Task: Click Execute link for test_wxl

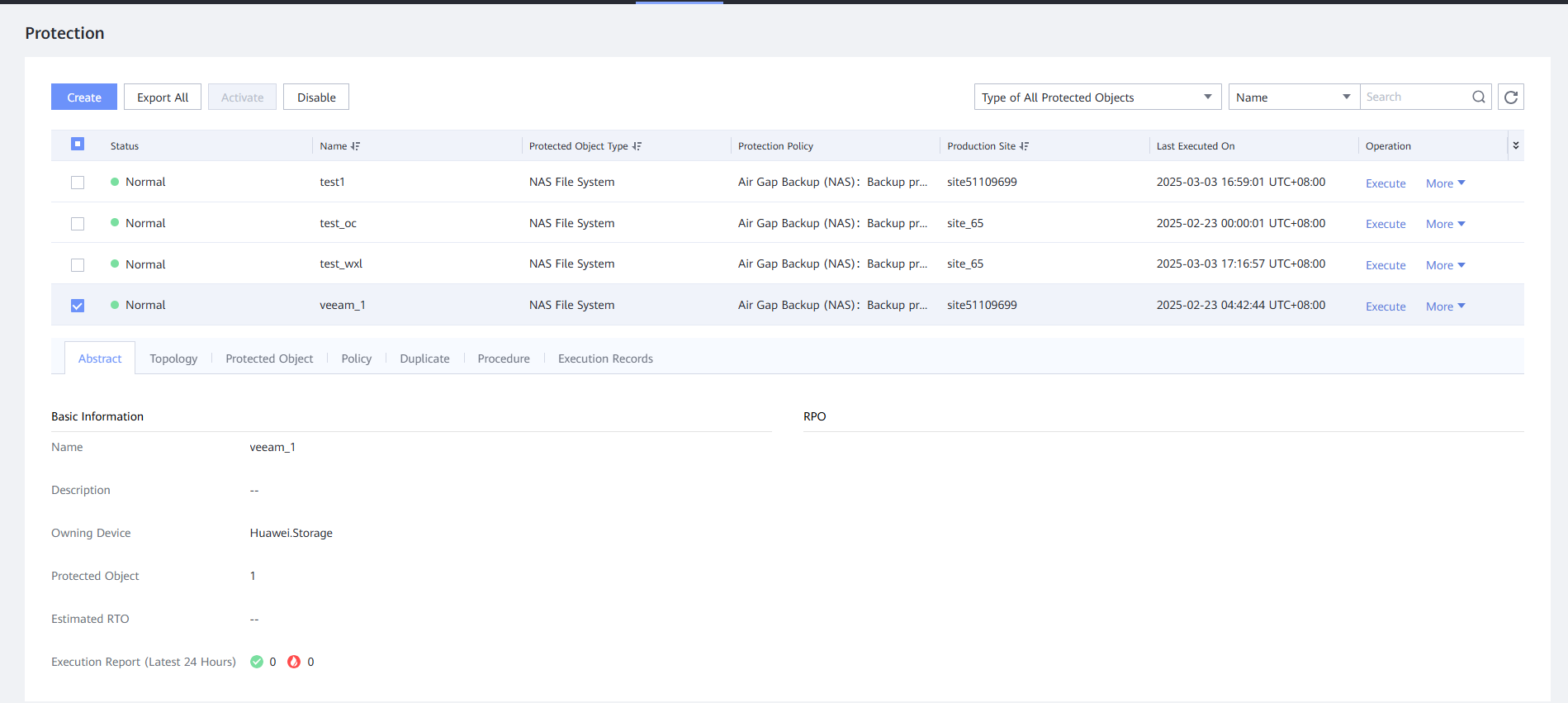Action: tap(1386, 265)
